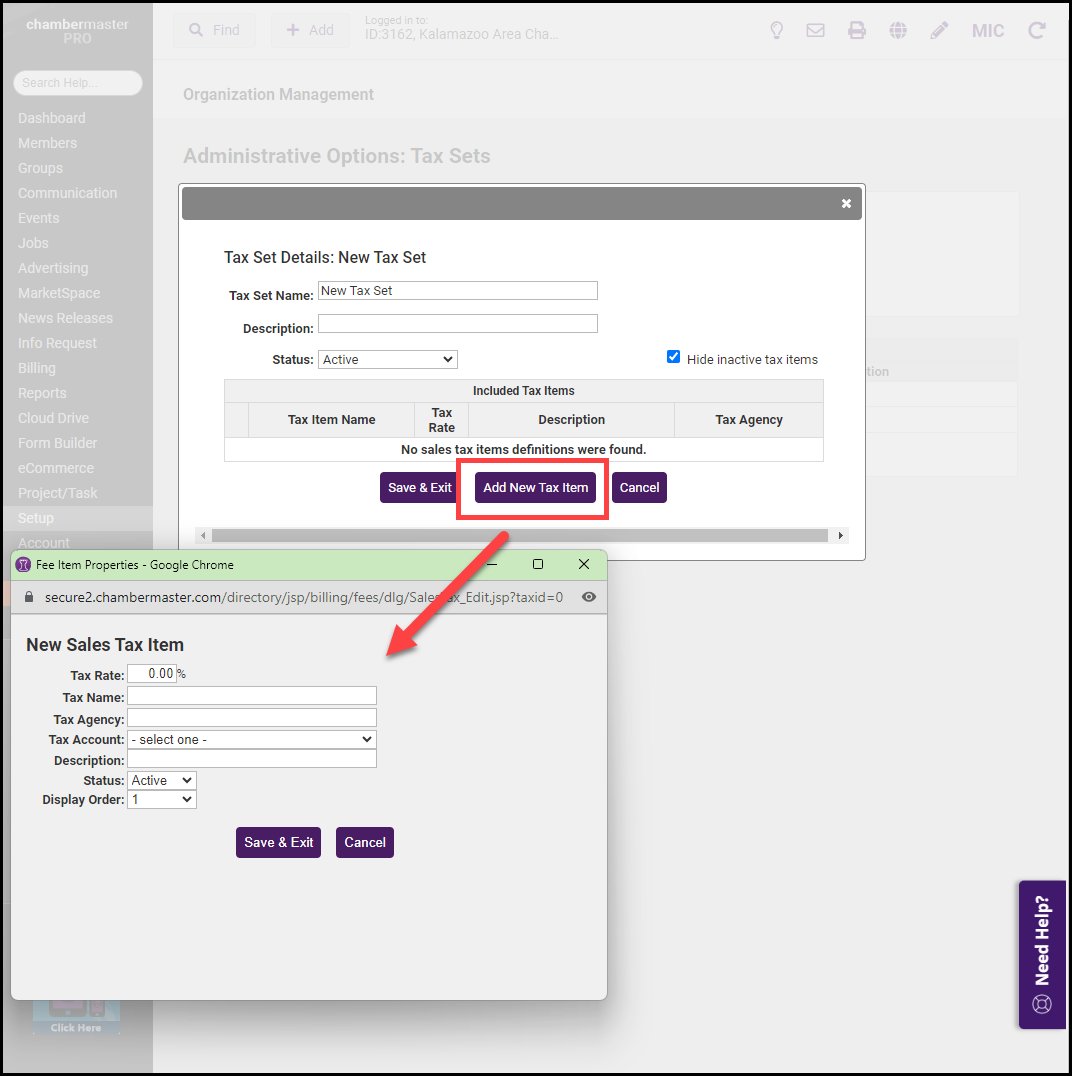Screen dimensions: 1072x1076
Task: Open Billing in the sidebar menu
Action: 37,368
